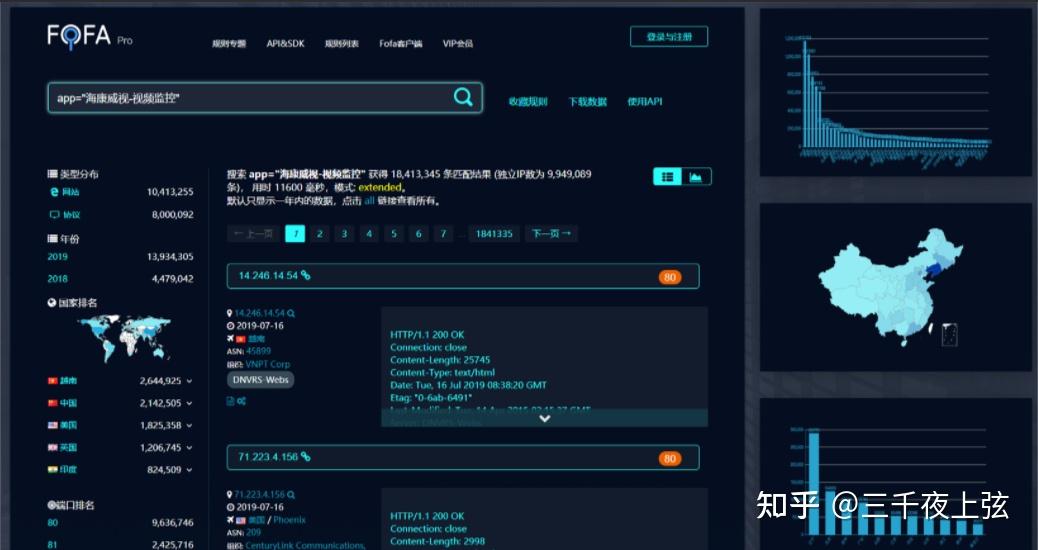
Task: Go to results page 7
Action: click(x=444, y=234)
